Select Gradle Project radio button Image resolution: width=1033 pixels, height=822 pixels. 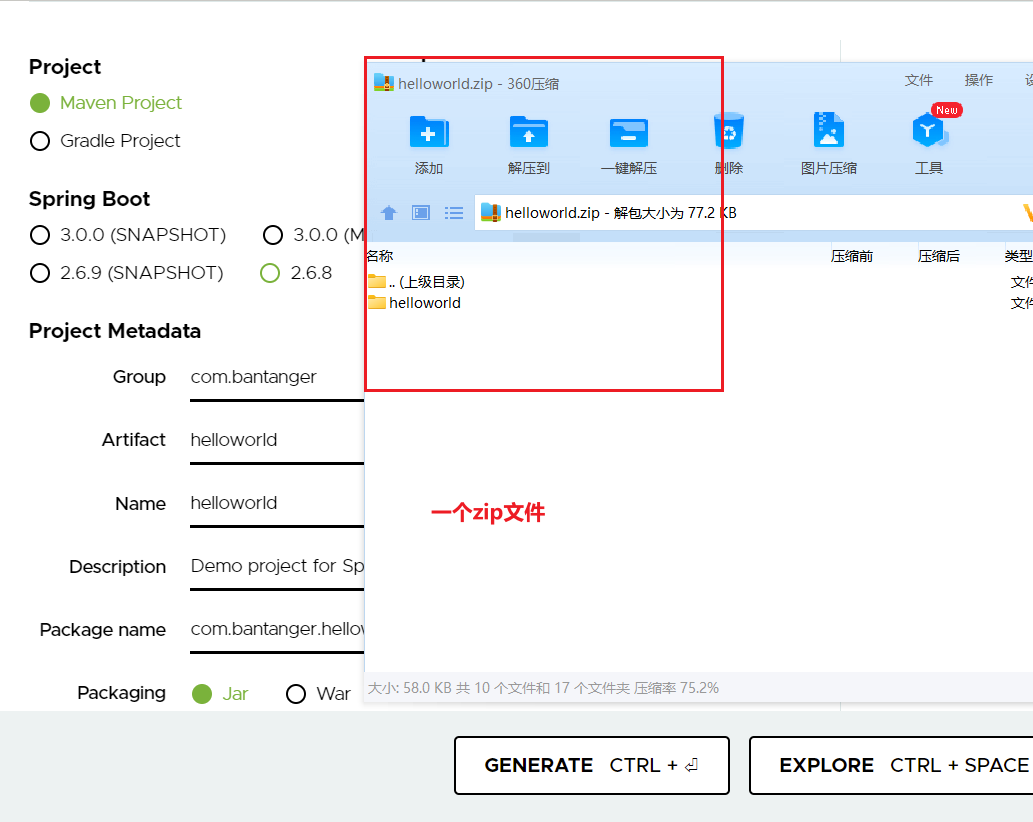click(40, 141)
